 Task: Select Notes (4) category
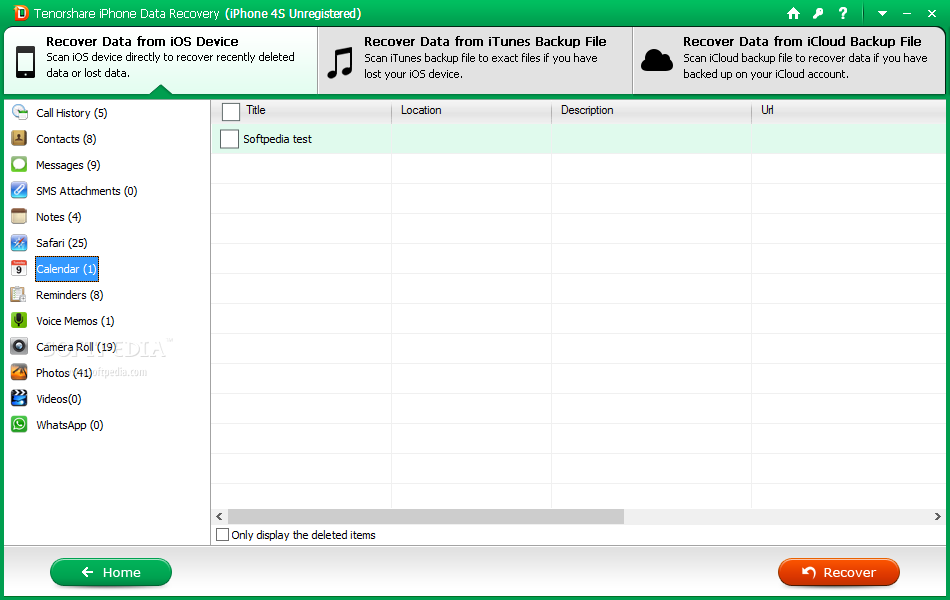[58, 217]
